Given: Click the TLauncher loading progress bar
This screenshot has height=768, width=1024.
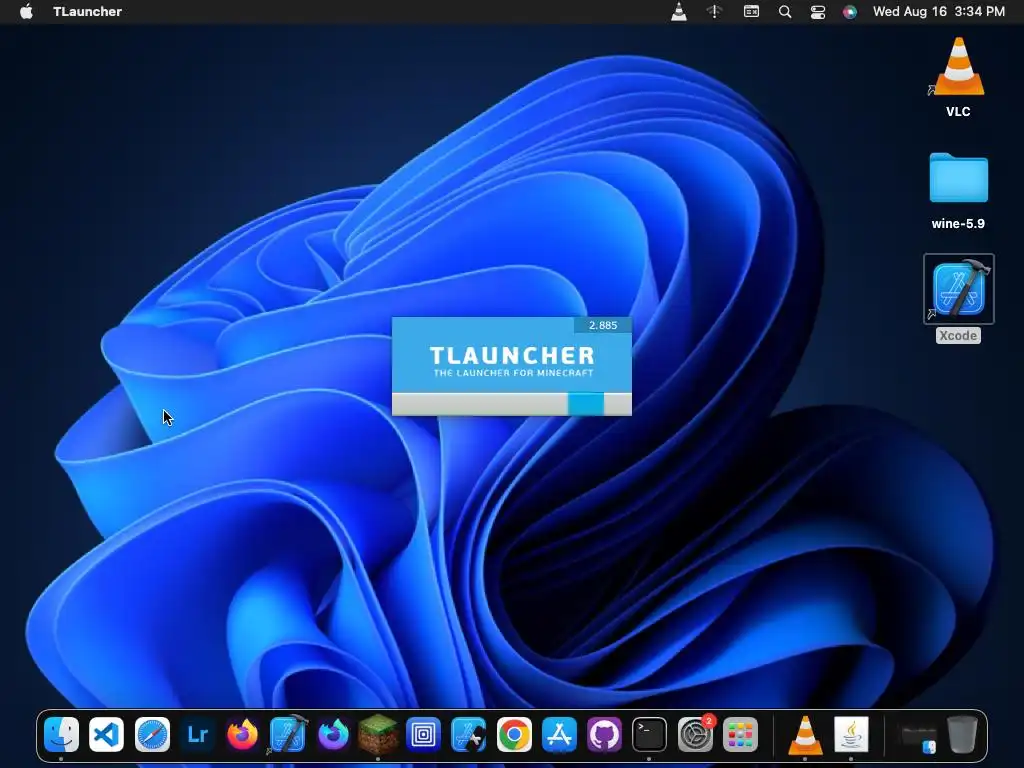Looking at the screenshot, I should click(511, 404).
